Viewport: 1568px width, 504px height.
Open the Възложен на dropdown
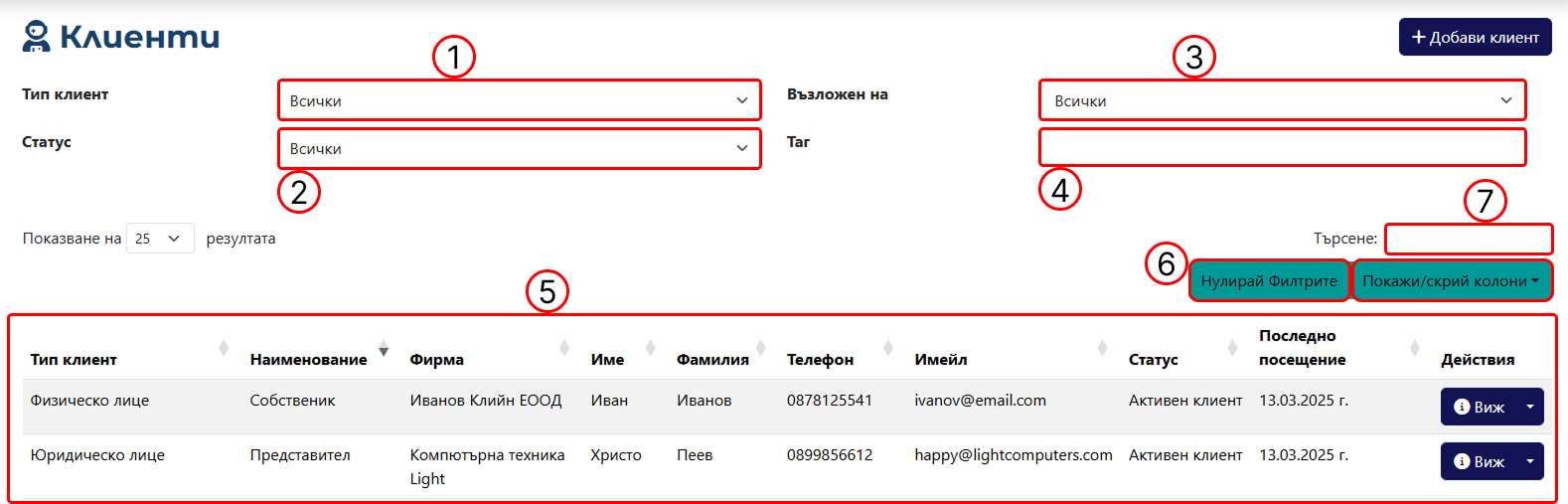1282,100
